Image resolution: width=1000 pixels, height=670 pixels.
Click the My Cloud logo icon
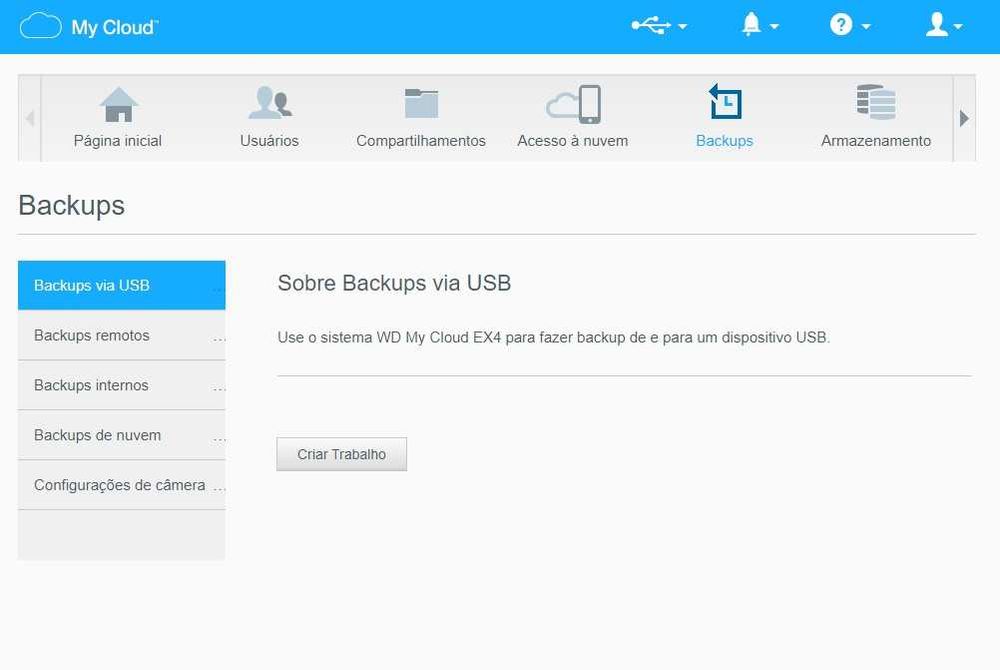41,26
